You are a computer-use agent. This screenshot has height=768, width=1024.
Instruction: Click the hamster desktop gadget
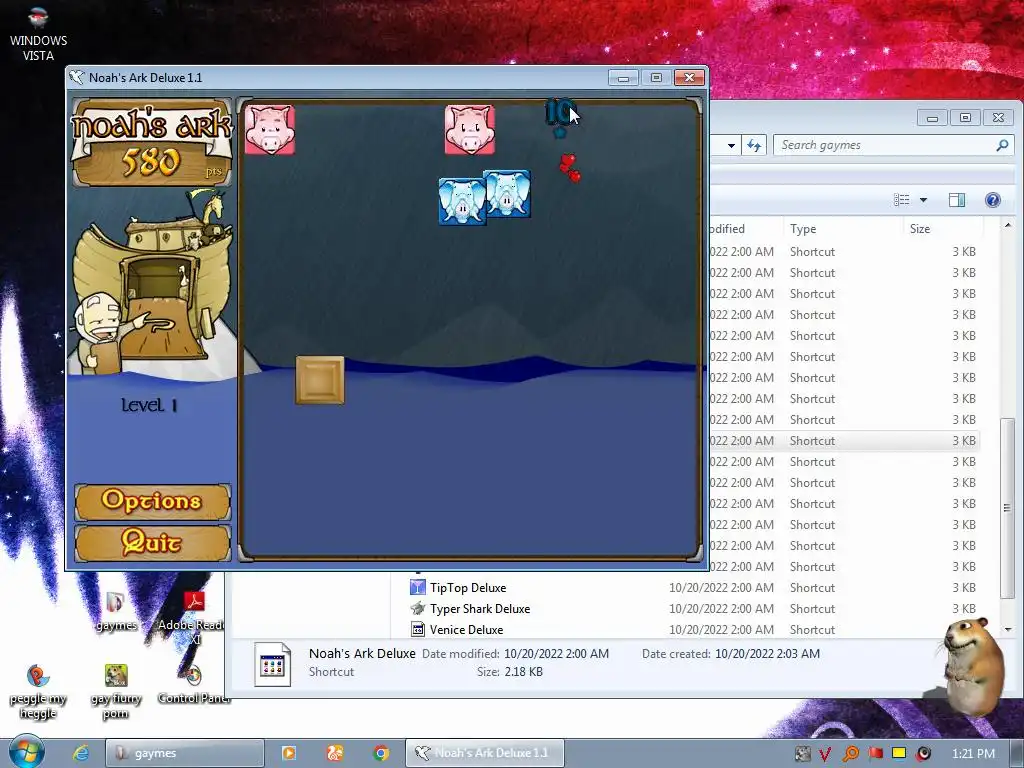pos(974,666)
